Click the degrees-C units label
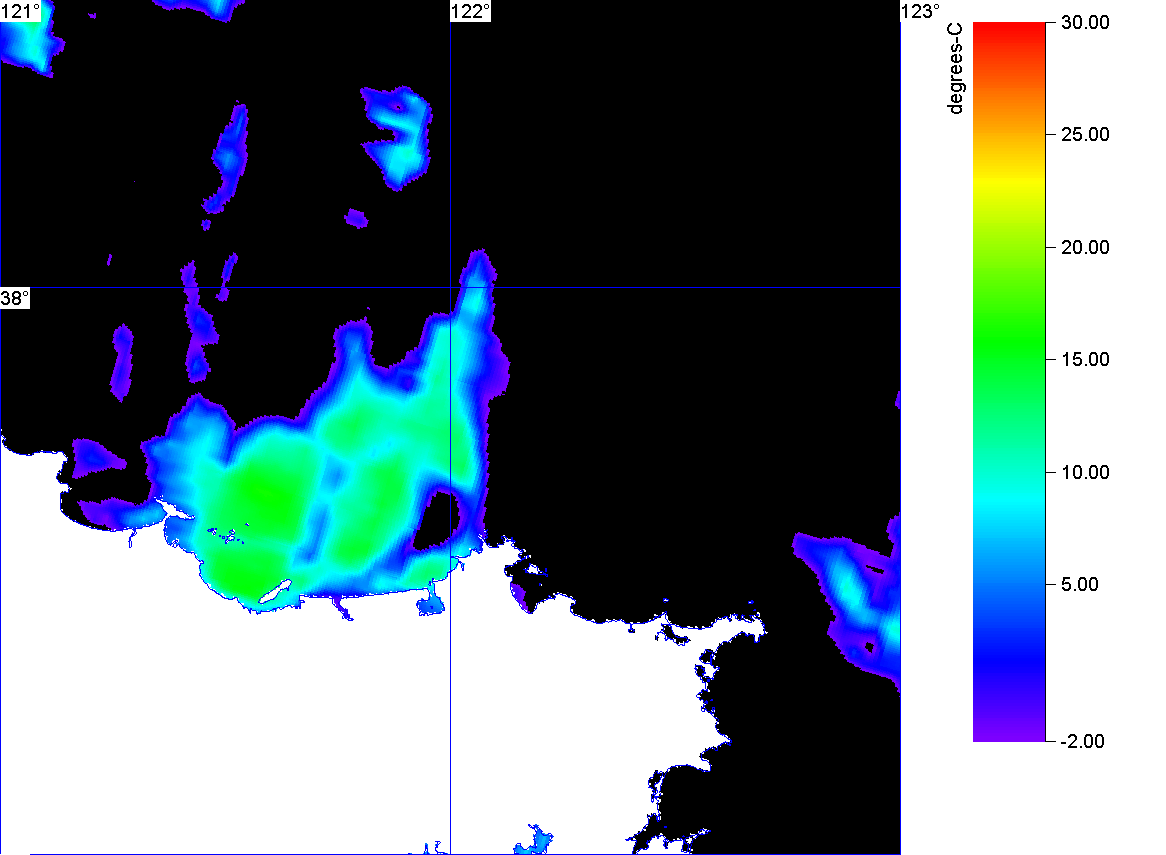Image resolution: width=1166 pixels, height=855 pixels. pyautogui.click(x=956, y=68)
